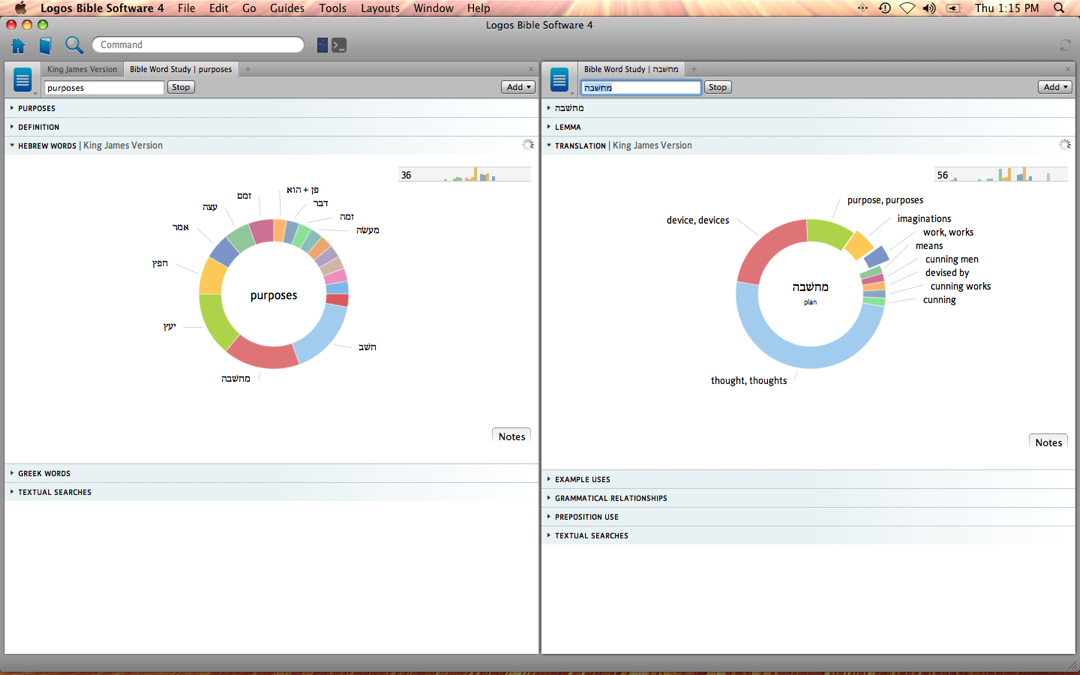Click Stop button in left panel
Image resolution: width=1080 pixels, height=675 pixels.
point(181,87)
